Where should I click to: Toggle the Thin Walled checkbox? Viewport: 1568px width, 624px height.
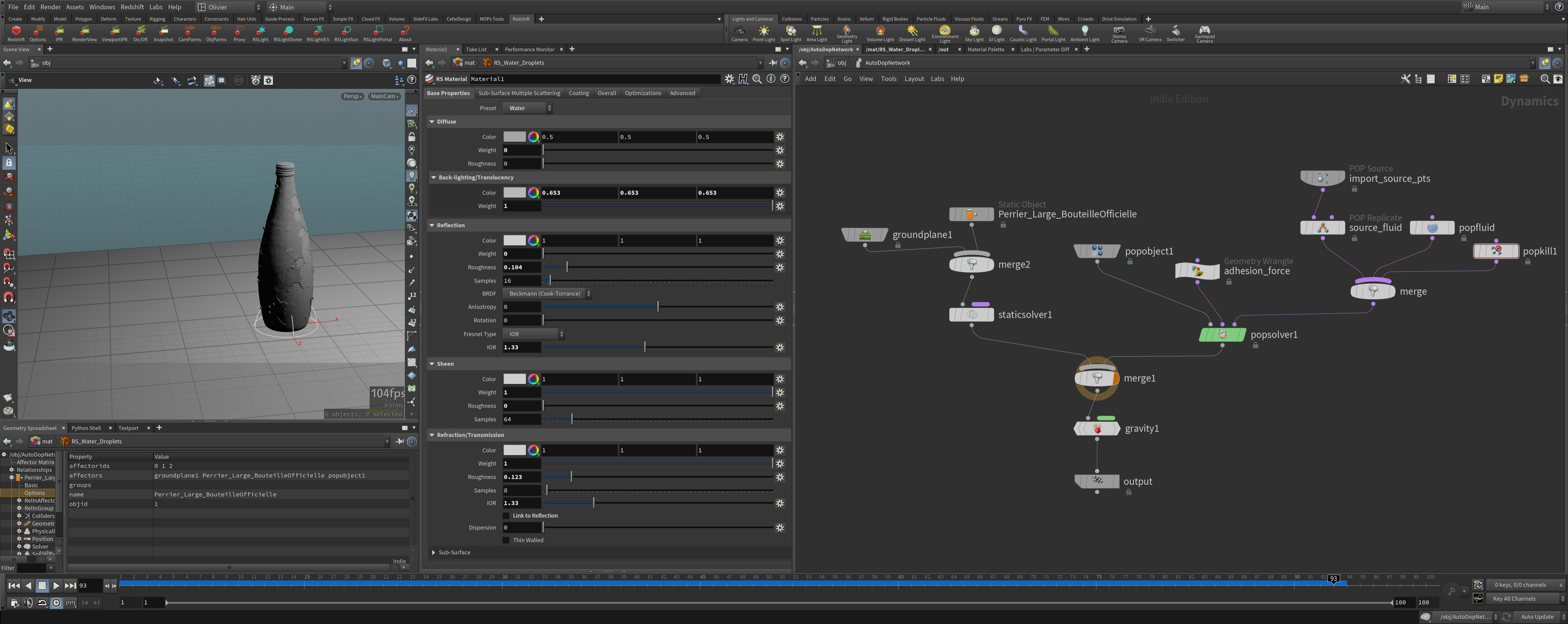(506, 541)
